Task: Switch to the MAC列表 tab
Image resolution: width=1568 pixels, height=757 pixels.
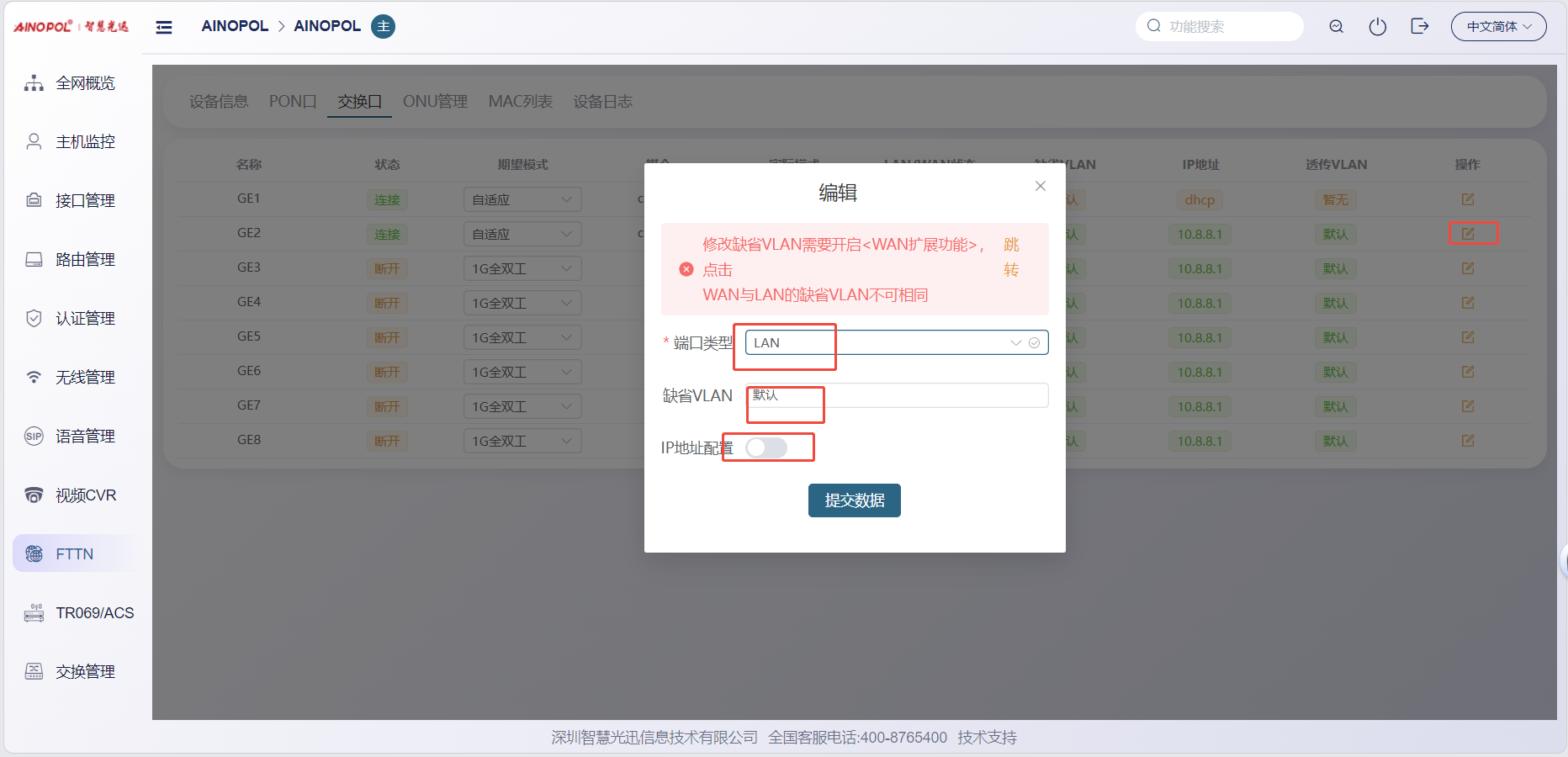Action: (x=520, y=102)
